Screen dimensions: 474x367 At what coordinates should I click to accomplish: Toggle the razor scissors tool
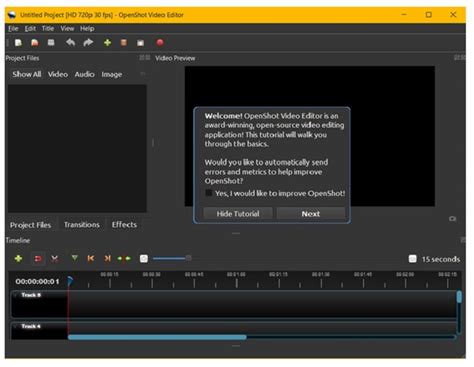coord(55,259)
